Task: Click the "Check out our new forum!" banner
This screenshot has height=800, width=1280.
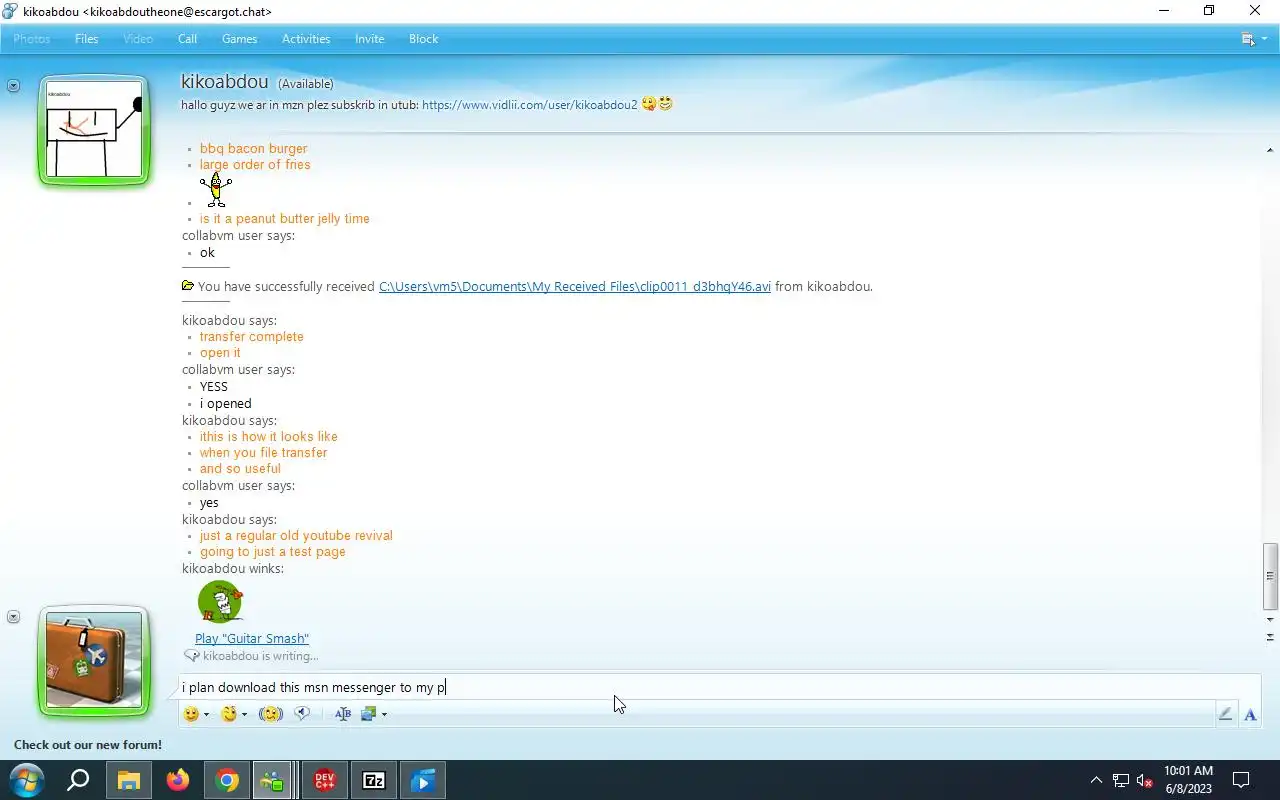Action: click(88, 745)
